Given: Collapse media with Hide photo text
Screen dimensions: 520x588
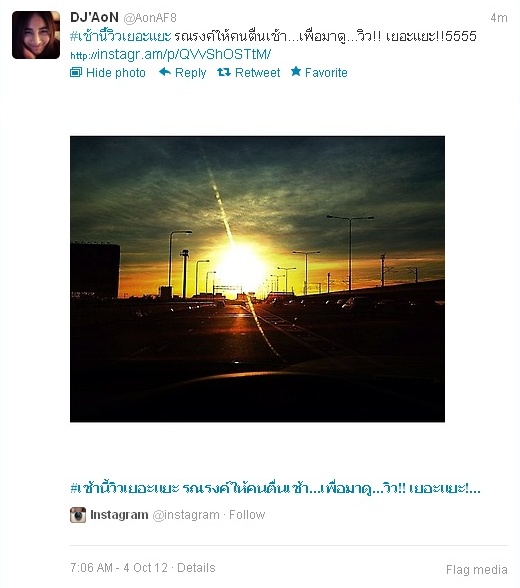Looking at the screenshot, I should point(115,73).
